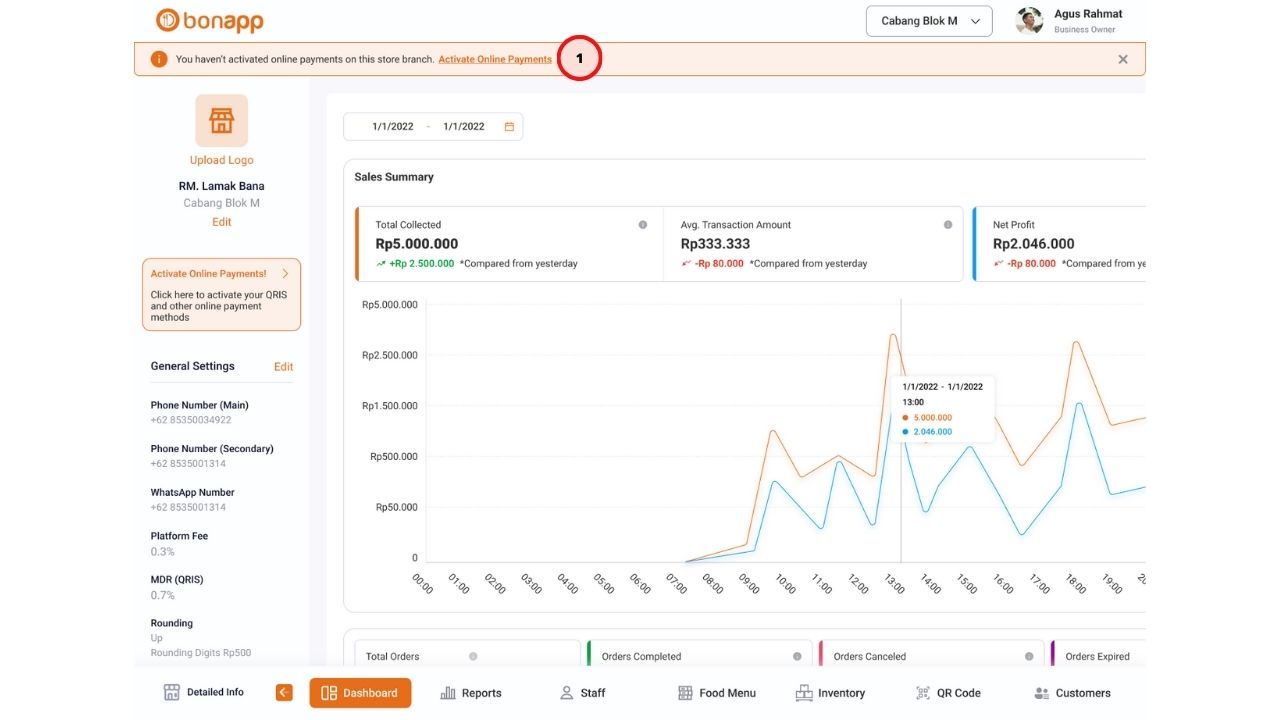Expand the Cabang Blok M branch dropdown
The height and width of the screenshot is (720, 1280).
click(x=929, y=21)
